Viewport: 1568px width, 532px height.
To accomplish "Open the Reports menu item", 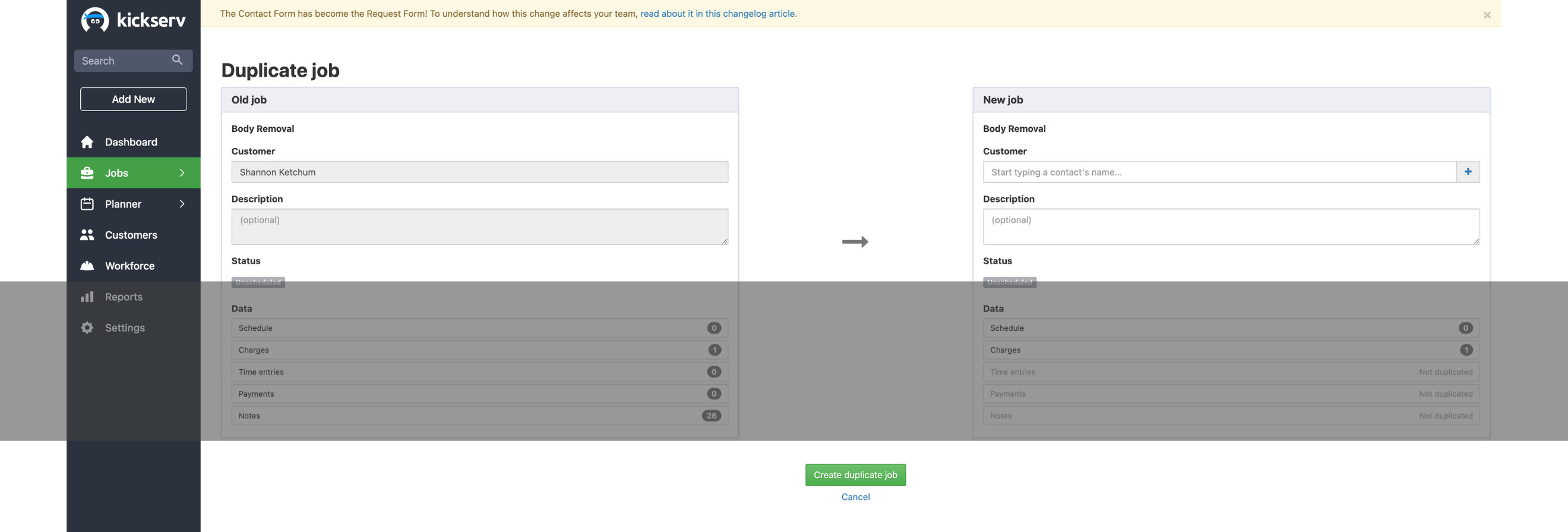I will [x=124, y=297].
